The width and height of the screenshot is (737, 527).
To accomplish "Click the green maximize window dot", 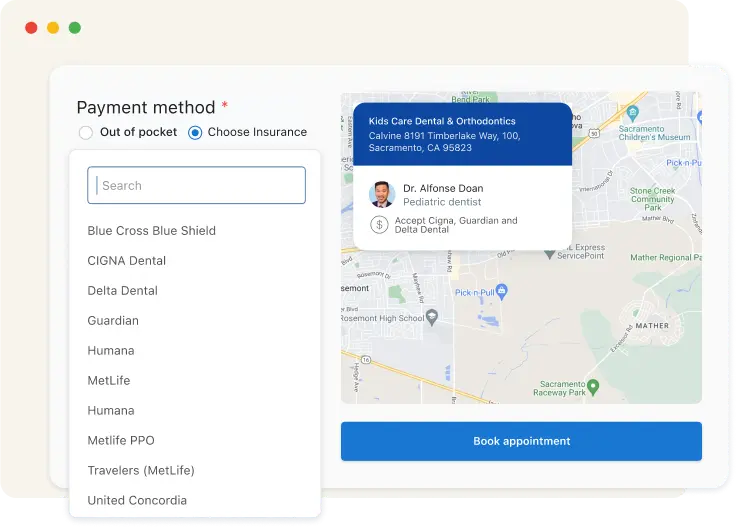I will [75, 28].
